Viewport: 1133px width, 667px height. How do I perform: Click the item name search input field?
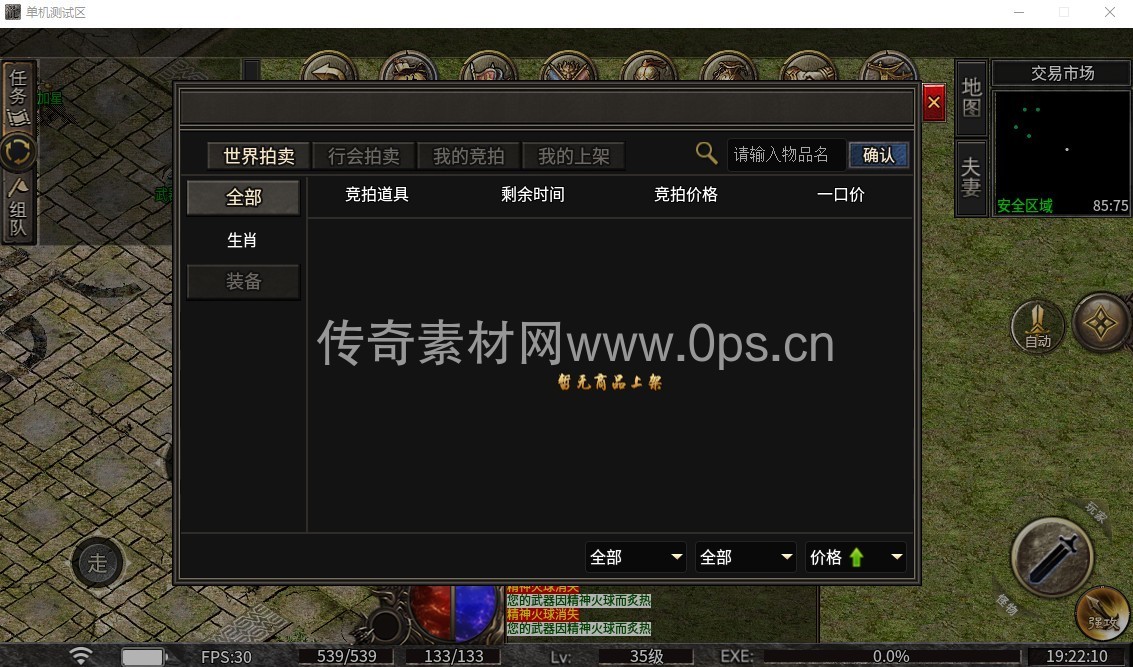click(x=785, y=155)
